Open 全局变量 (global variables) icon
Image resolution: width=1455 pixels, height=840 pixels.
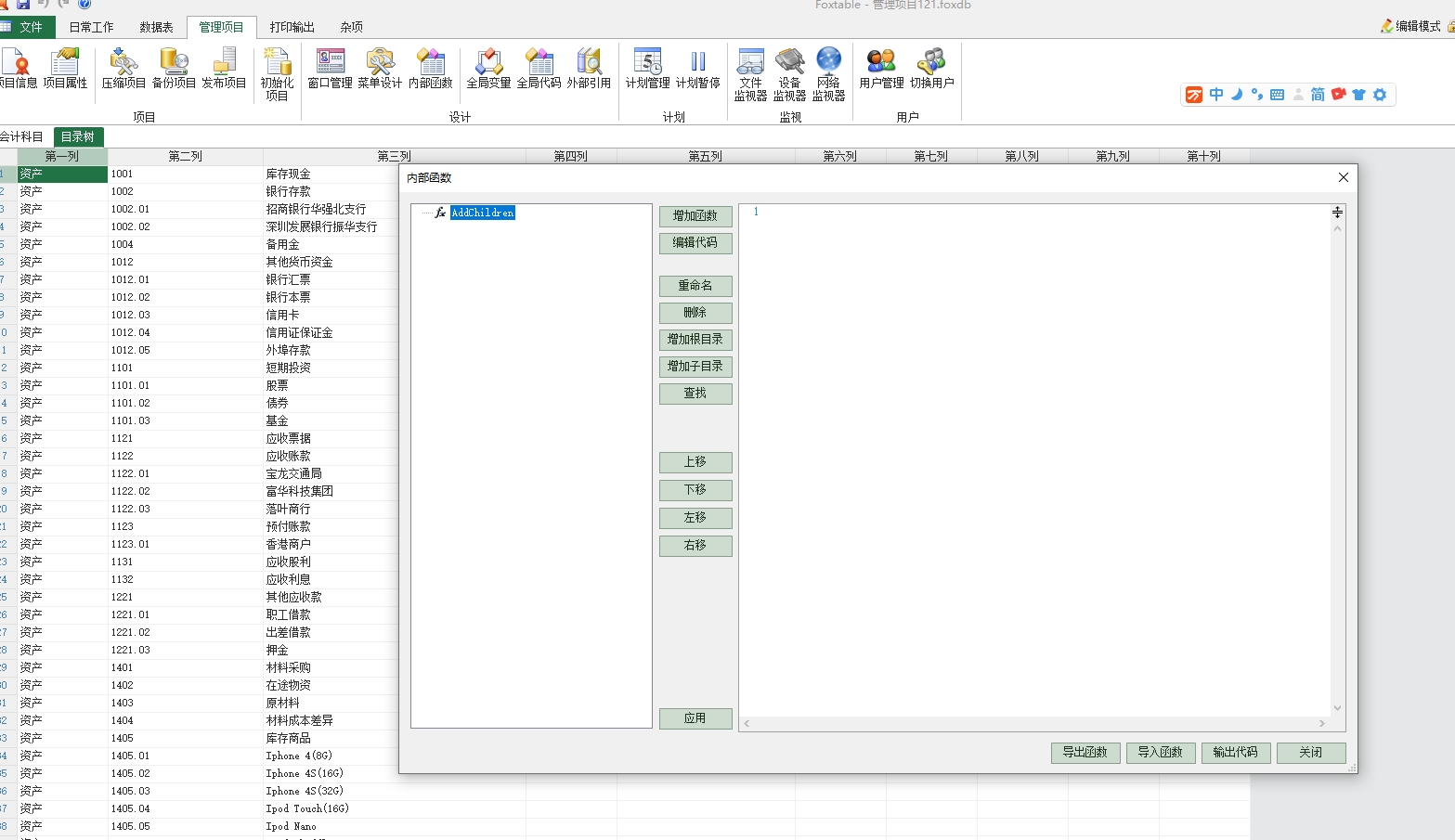click(488, 69)
